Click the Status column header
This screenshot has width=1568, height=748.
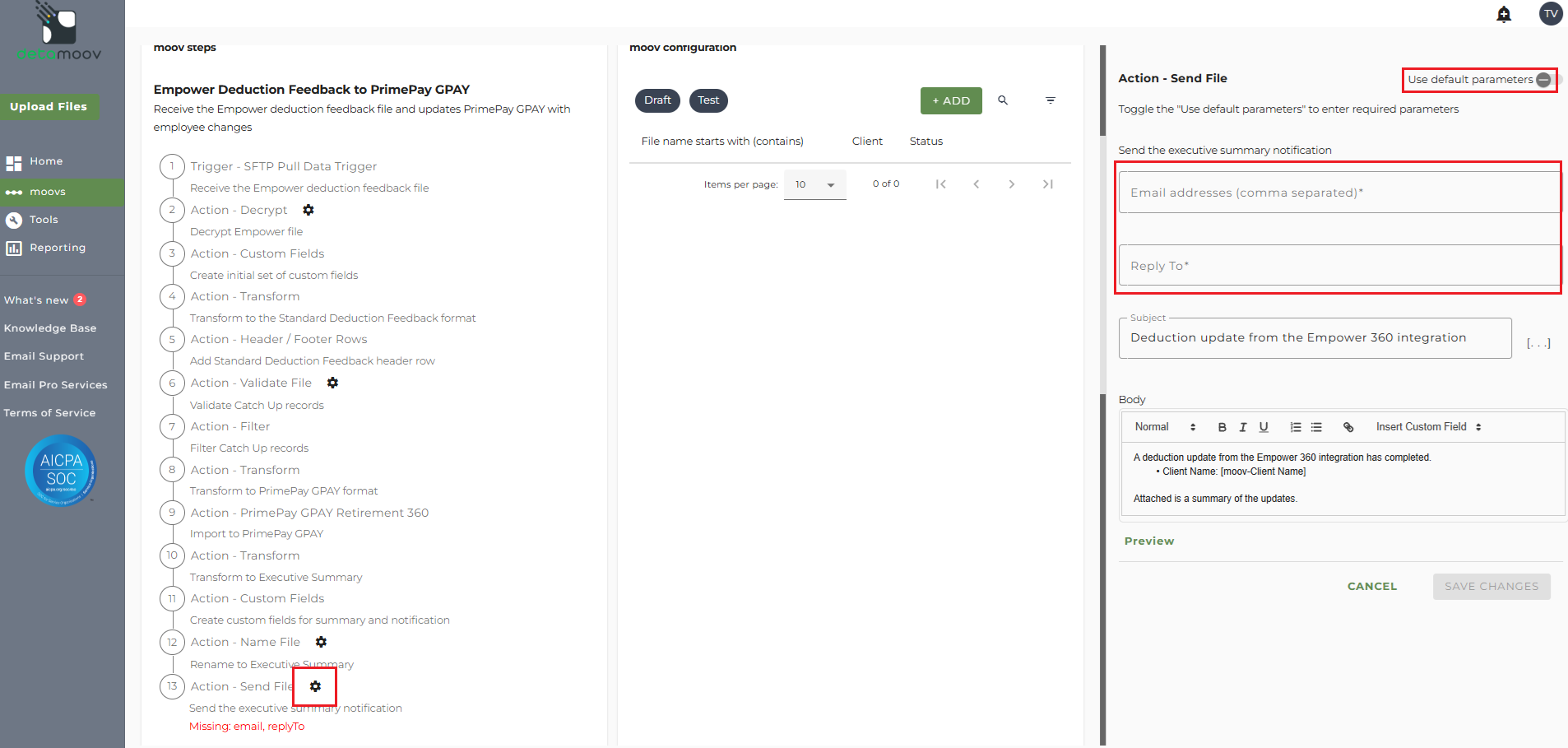point(926,142)
